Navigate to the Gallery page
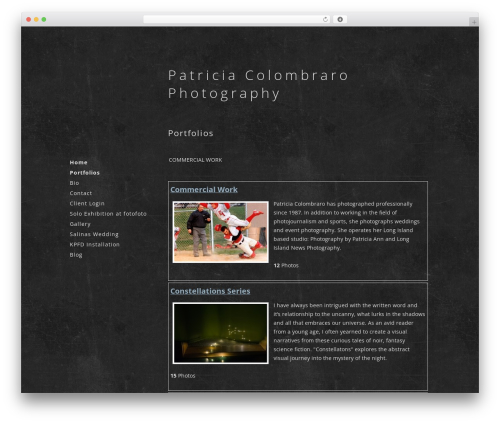The width and height of the screenshot is (500, 423). pos(80,224)
